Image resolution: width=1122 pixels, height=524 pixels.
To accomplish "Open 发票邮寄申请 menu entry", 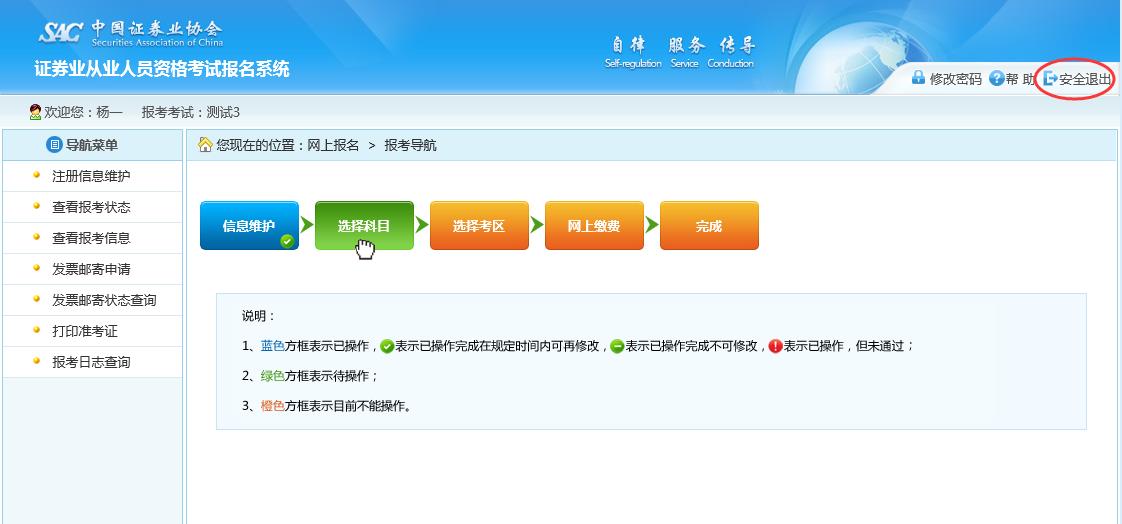I will pyautogui.click(x=91, y=269).
